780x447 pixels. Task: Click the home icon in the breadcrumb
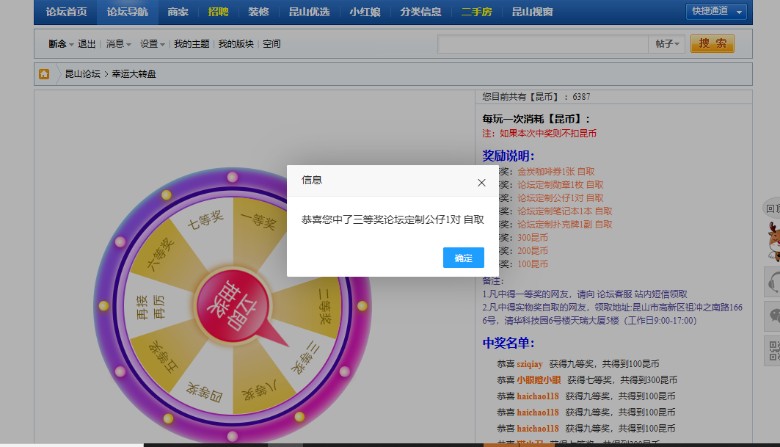click(44, 74)
